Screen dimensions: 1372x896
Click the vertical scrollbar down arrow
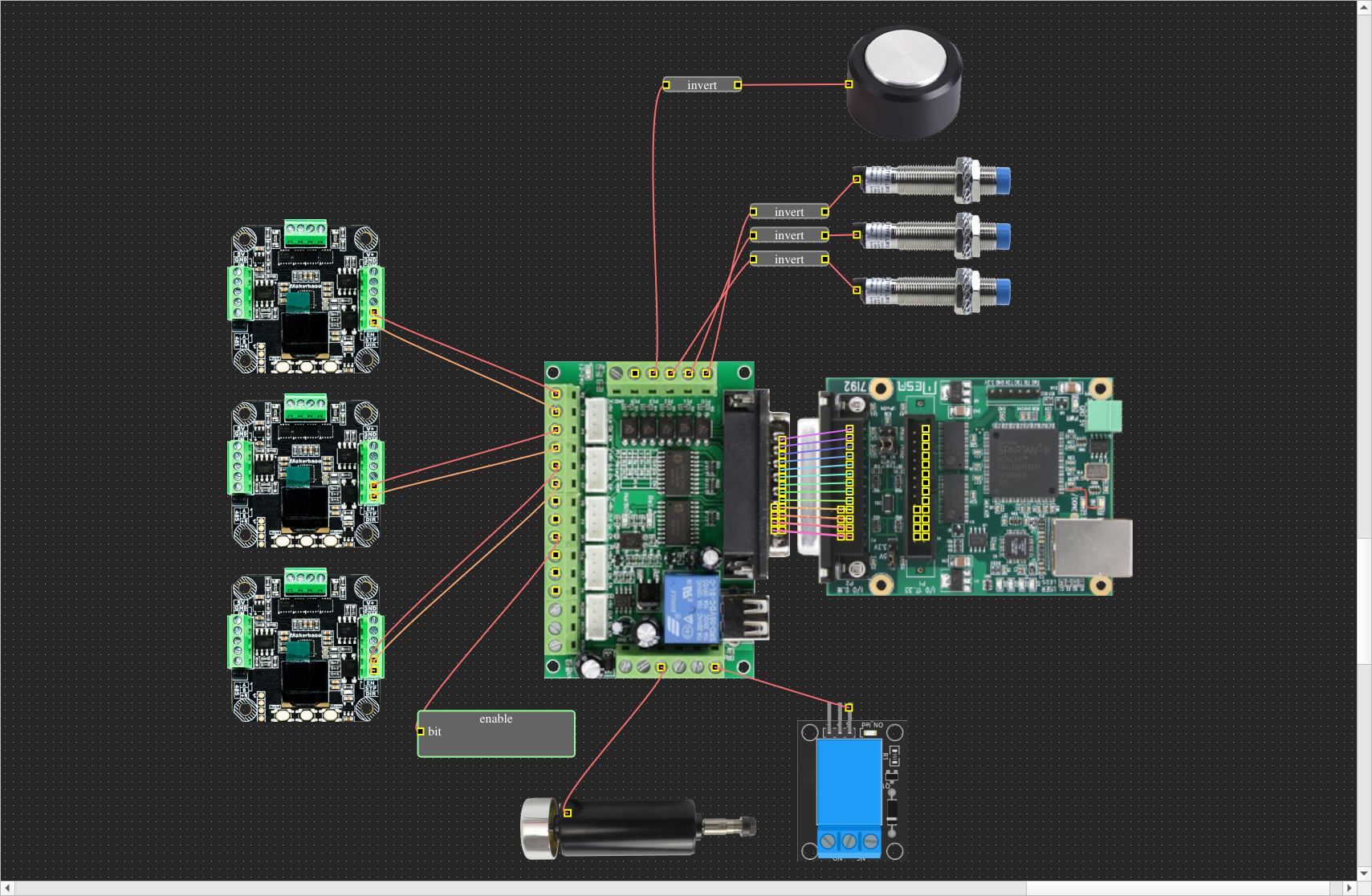[1364, 874]
